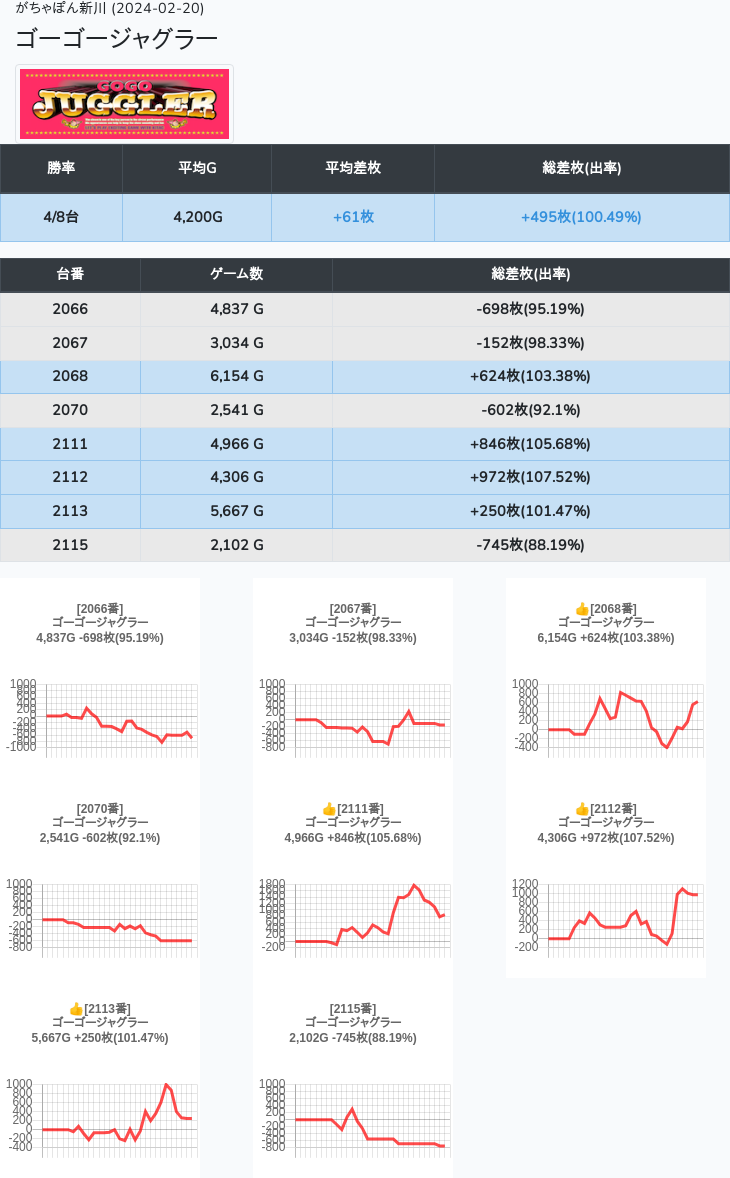Click the 台番 column header
The image size is (730, 1178).
(x=70, y=274)
